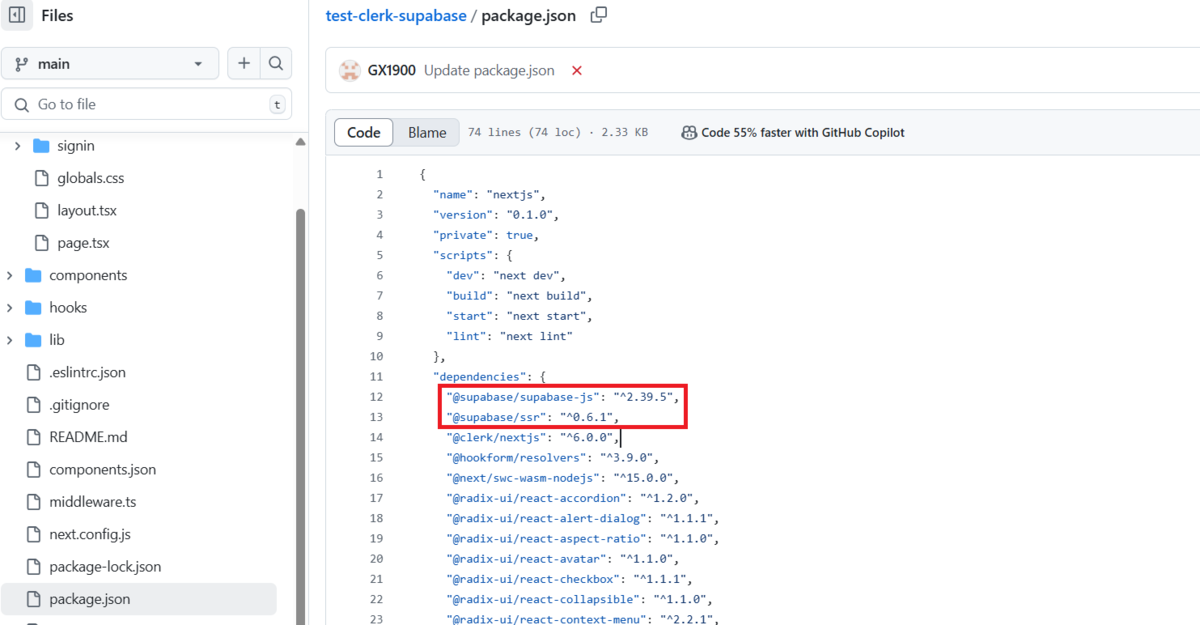Click the file icon beside middleware.ts
Image resolution: width=1200 pixels, height=625 pixels.
click(33, 502)
